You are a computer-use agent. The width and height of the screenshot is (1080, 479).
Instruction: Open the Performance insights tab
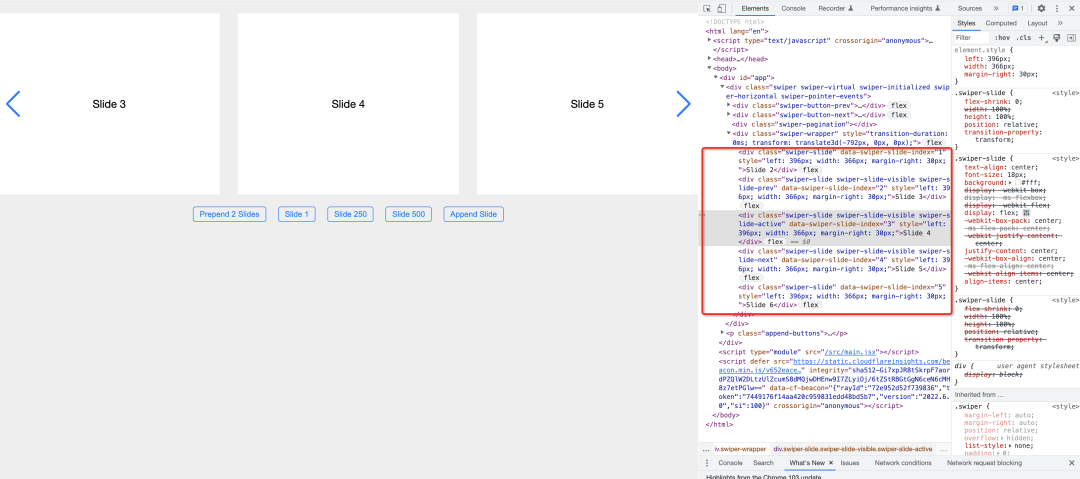coord(905,8)
